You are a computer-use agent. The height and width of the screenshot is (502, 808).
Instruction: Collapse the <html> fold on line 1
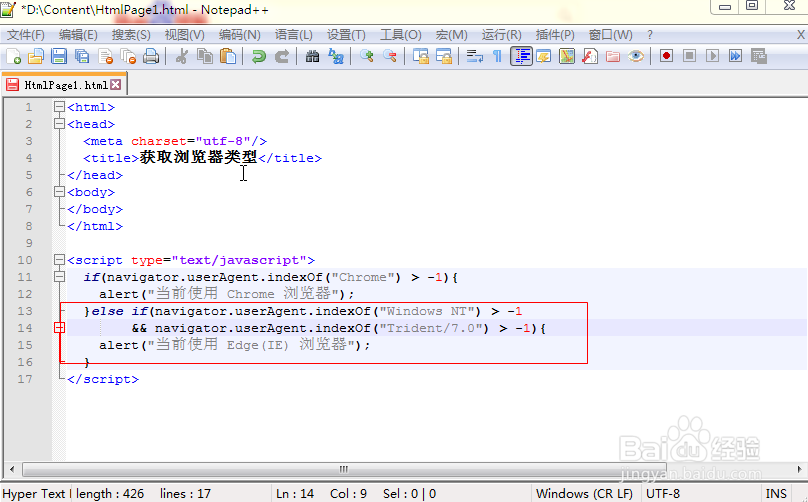click(x=59, y=107)
